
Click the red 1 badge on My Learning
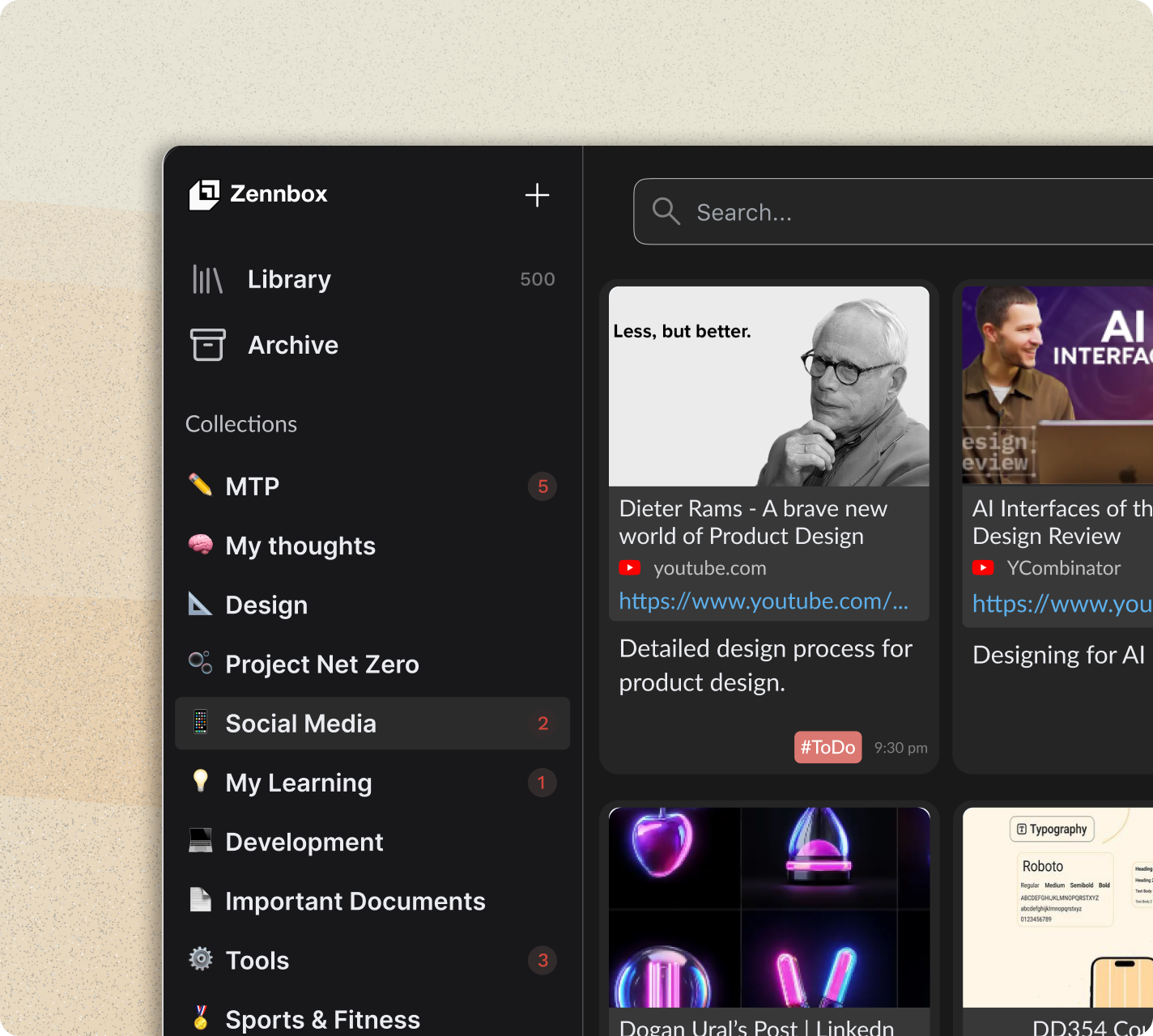542,783
